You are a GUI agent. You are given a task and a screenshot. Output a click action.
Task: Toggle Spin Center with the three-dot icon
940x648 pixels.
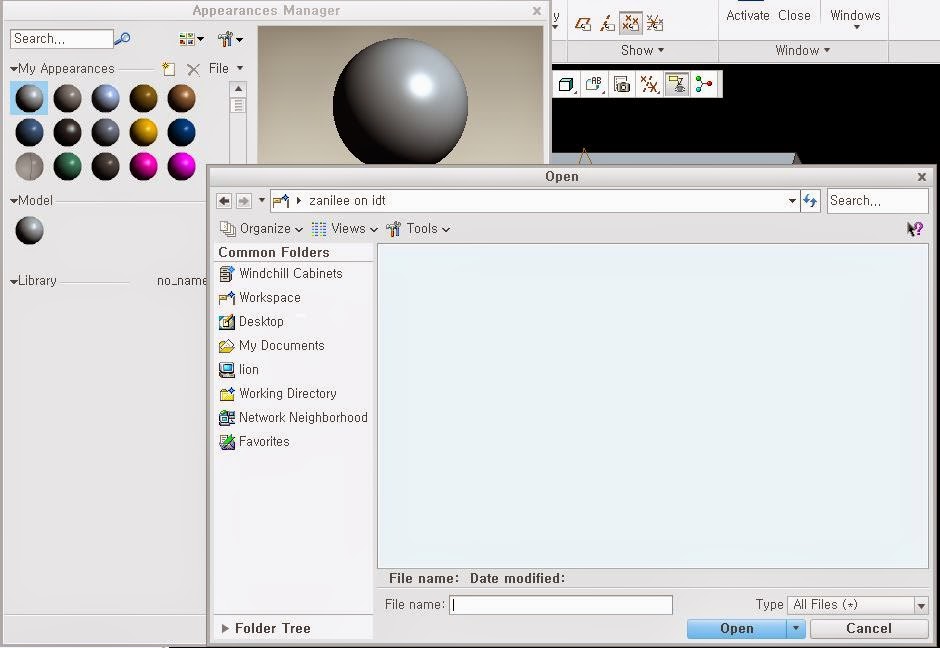[704, 85]
